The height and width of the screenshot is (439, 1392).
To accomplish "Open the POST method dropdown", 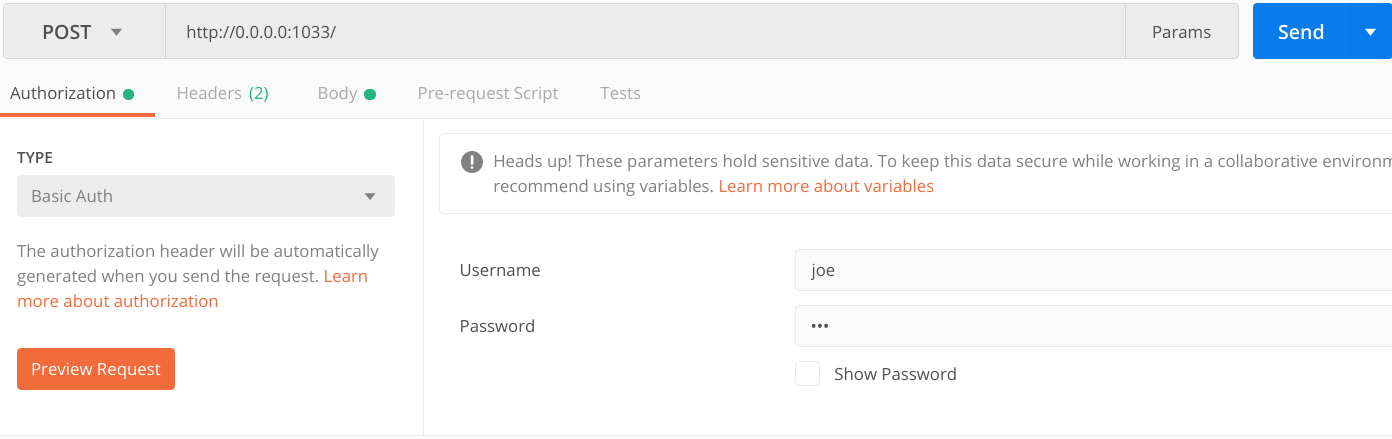I will point(84,32).
